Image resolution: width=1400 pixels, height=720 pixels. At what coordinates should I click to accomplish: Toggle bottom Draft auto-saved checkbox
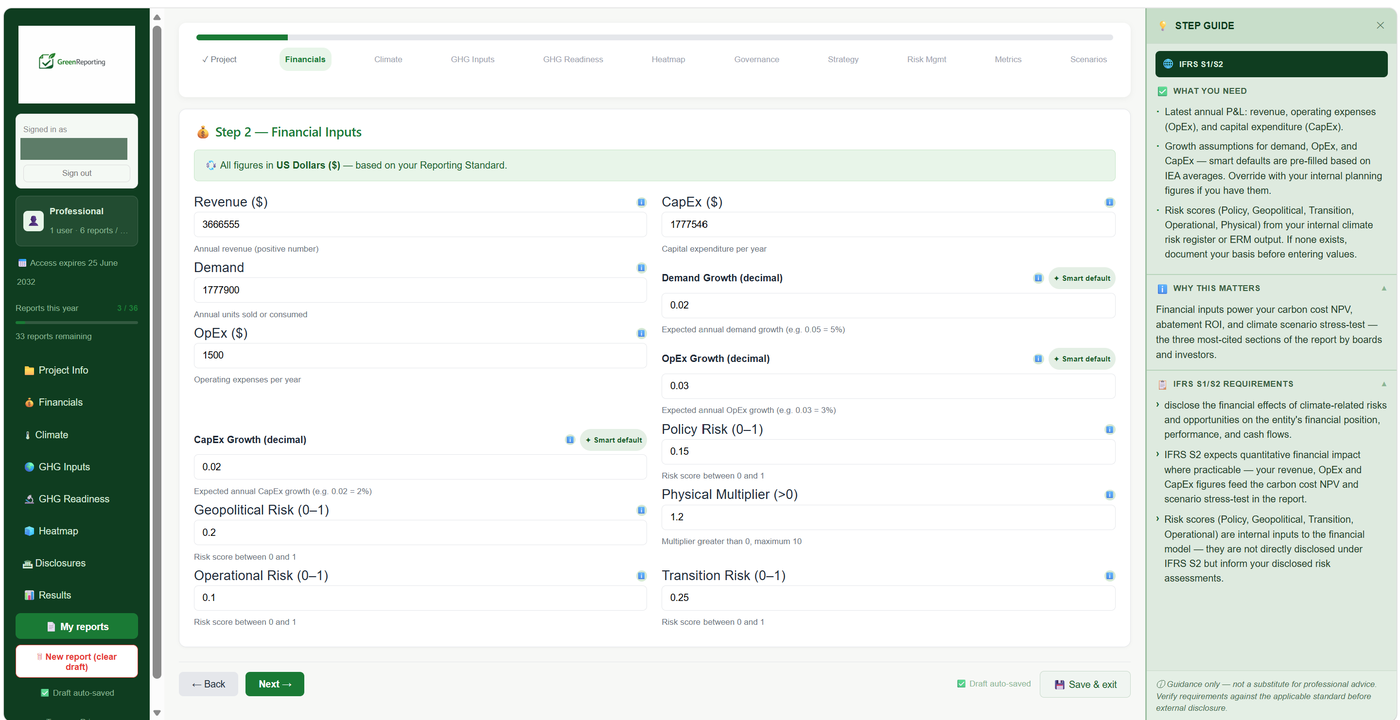[962, 684]
